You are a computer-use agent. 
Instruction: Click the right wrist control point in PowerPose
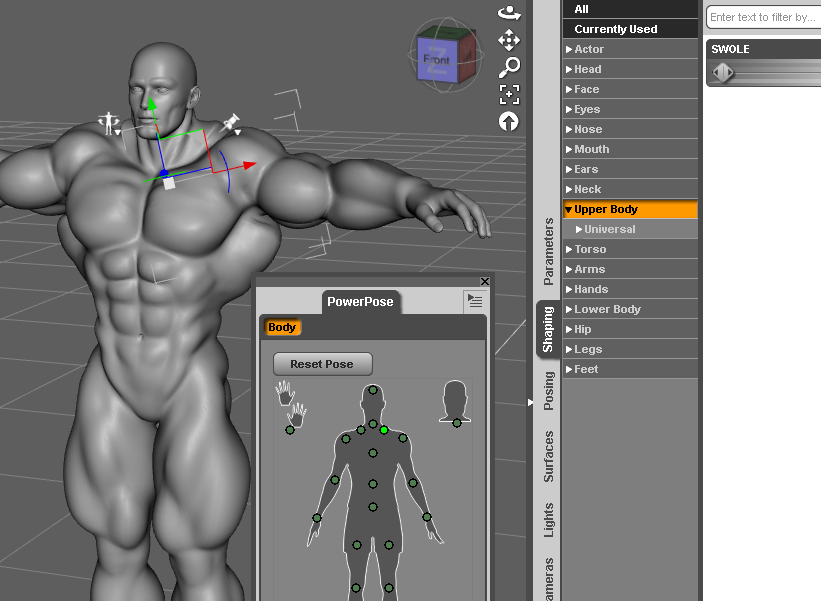[x=317, y=518]
